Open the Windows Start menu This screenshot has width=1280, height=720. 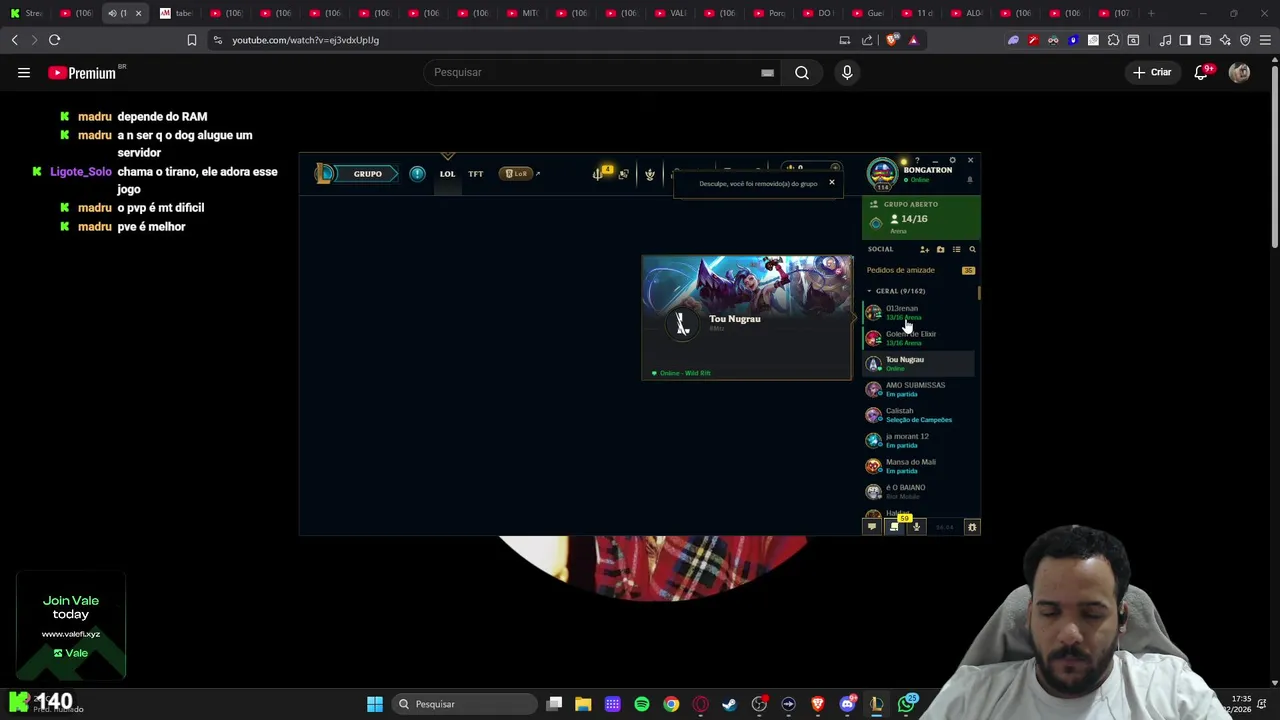375,704
